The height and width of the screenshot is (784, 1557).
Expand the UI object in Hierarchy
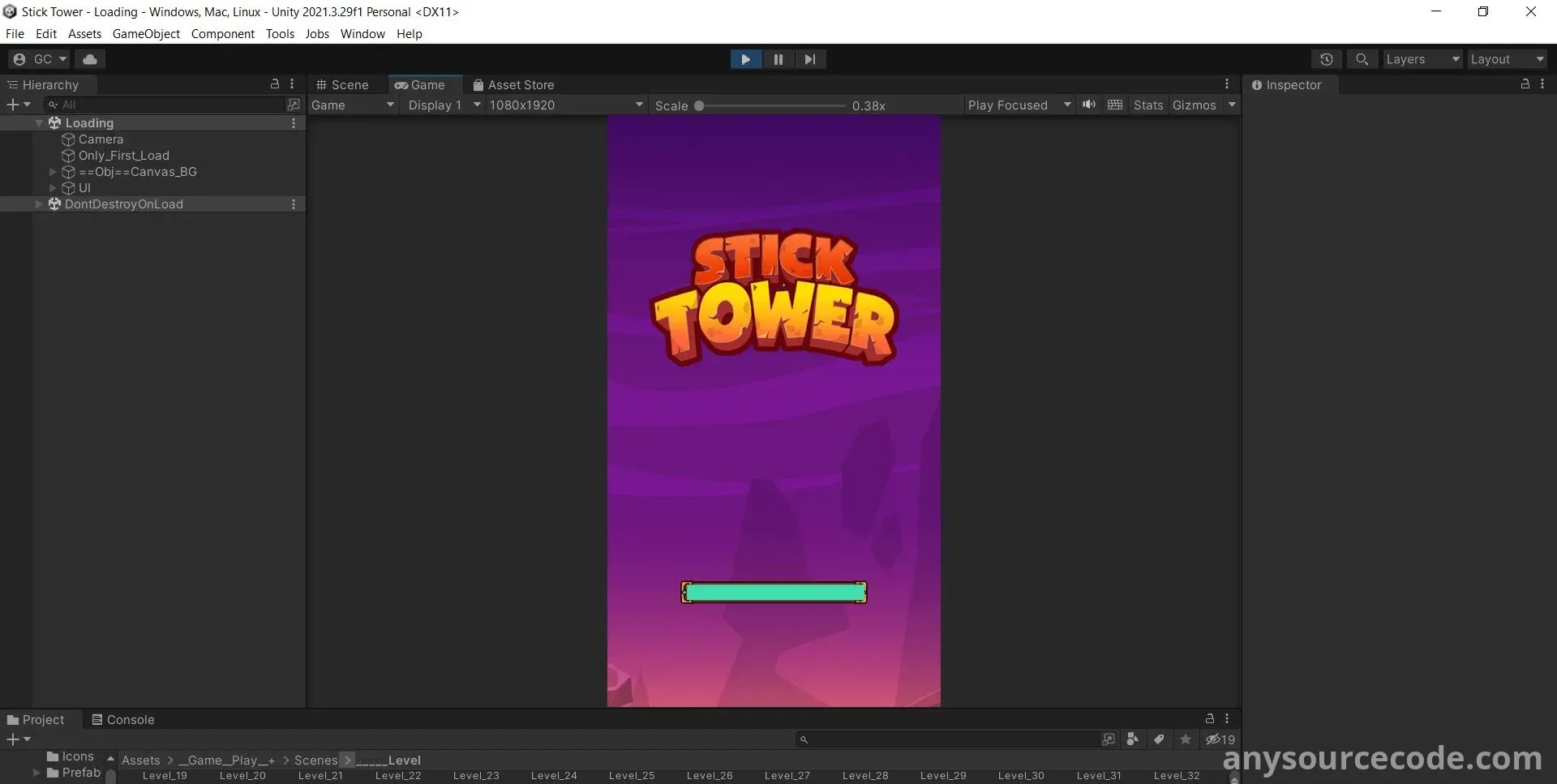pos(53,188)
